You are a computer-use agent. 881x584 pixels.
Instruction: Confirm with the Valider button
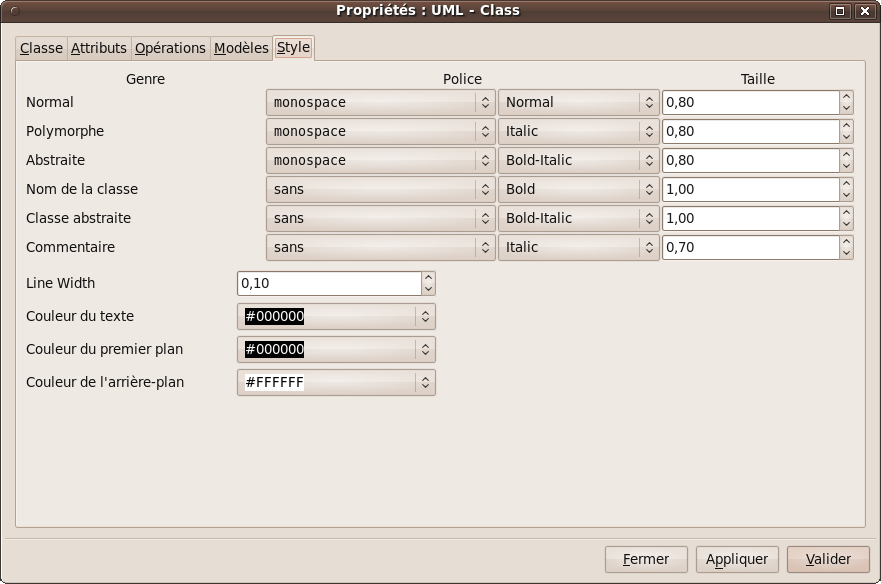828,559
